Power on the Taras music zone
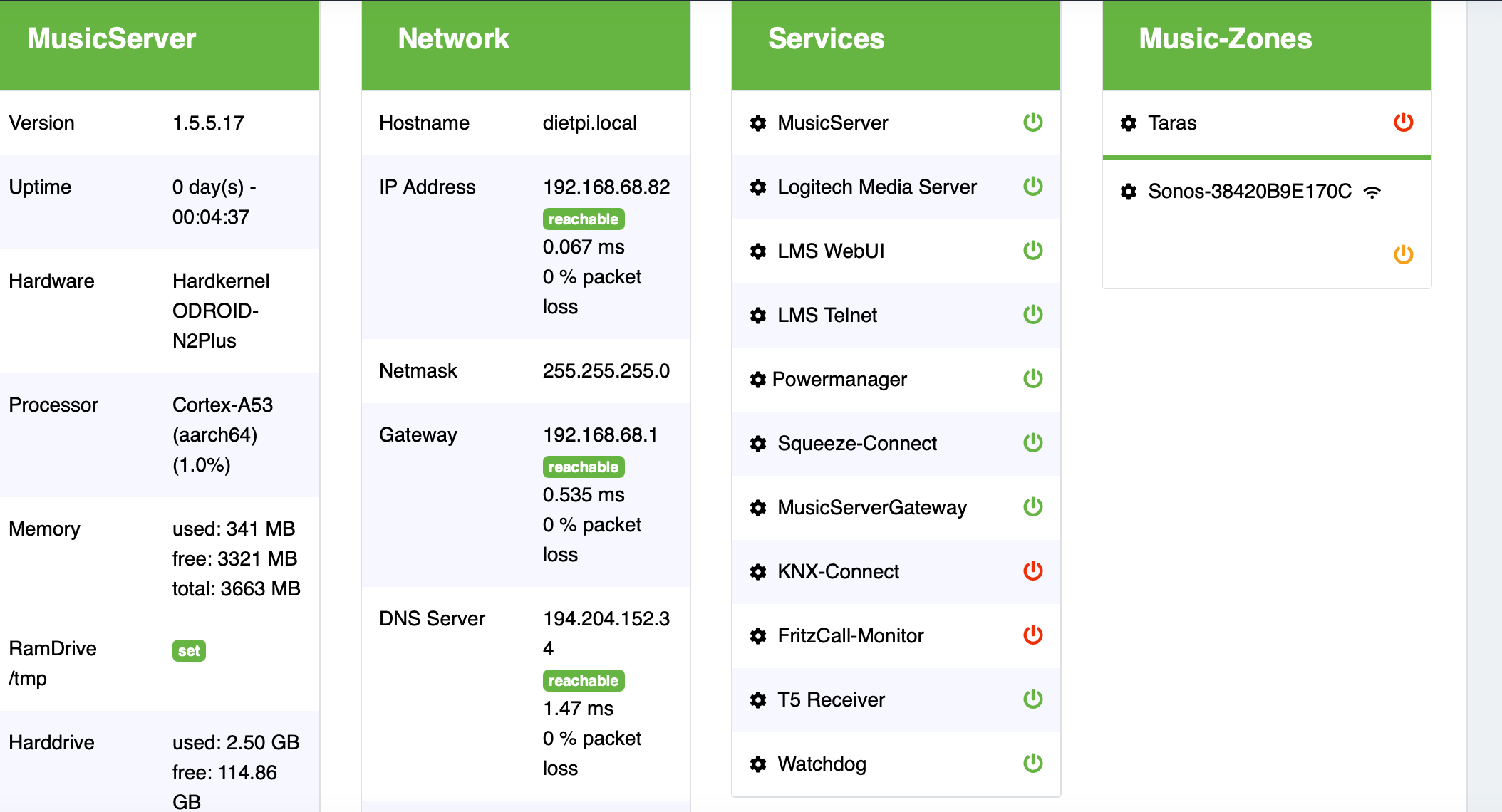This screenshot has width=1502, height=812. 1404,122
